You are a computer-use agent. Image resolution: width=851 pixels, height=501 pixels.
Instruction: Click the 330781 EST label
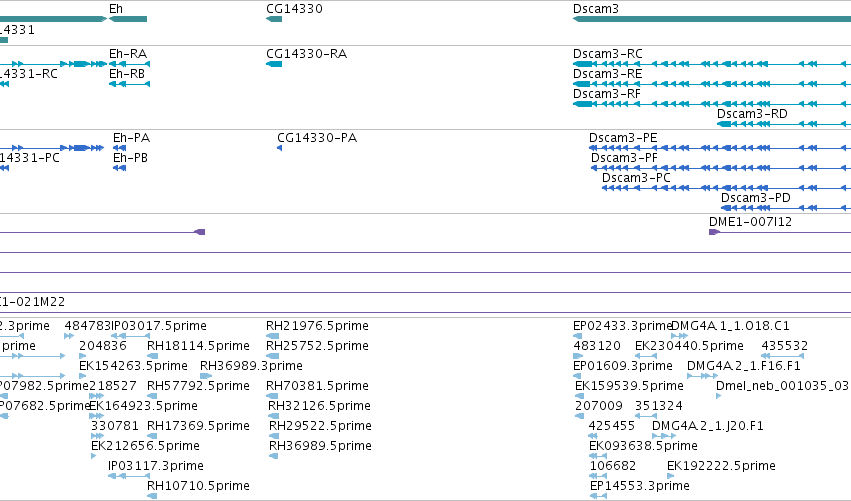(115, 427)
